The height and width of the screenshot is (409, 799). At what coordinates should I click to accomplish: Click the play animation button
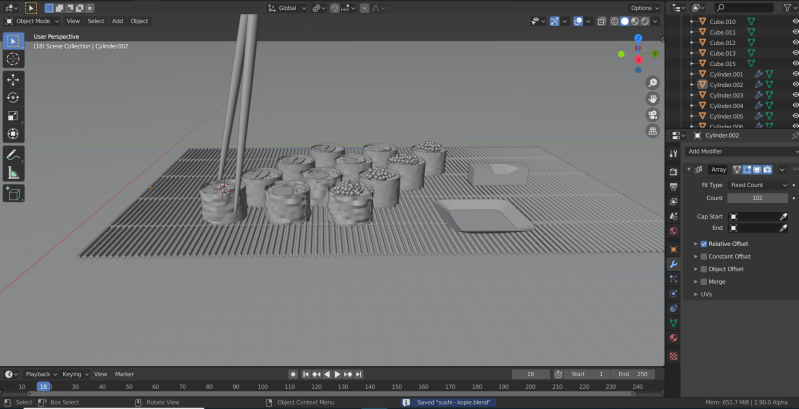click(337, 374)
